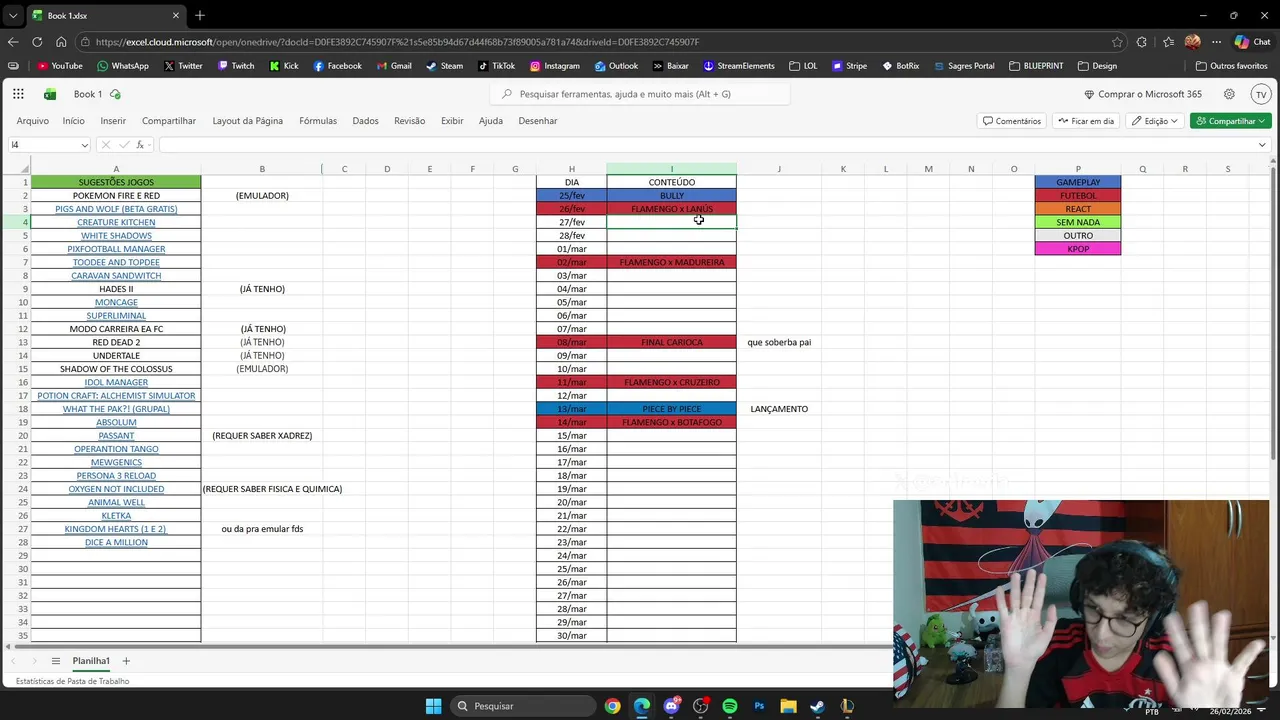Open the all sheets list icon

56,661
